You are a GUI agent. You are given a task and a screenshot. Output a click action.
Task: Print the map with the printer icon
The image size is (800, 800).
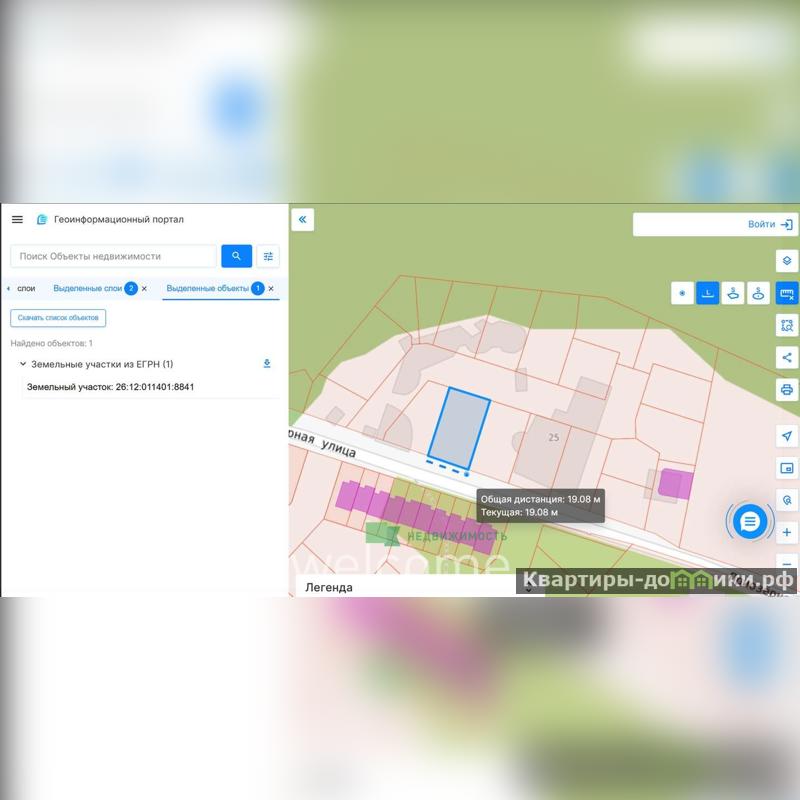point(787,389)
